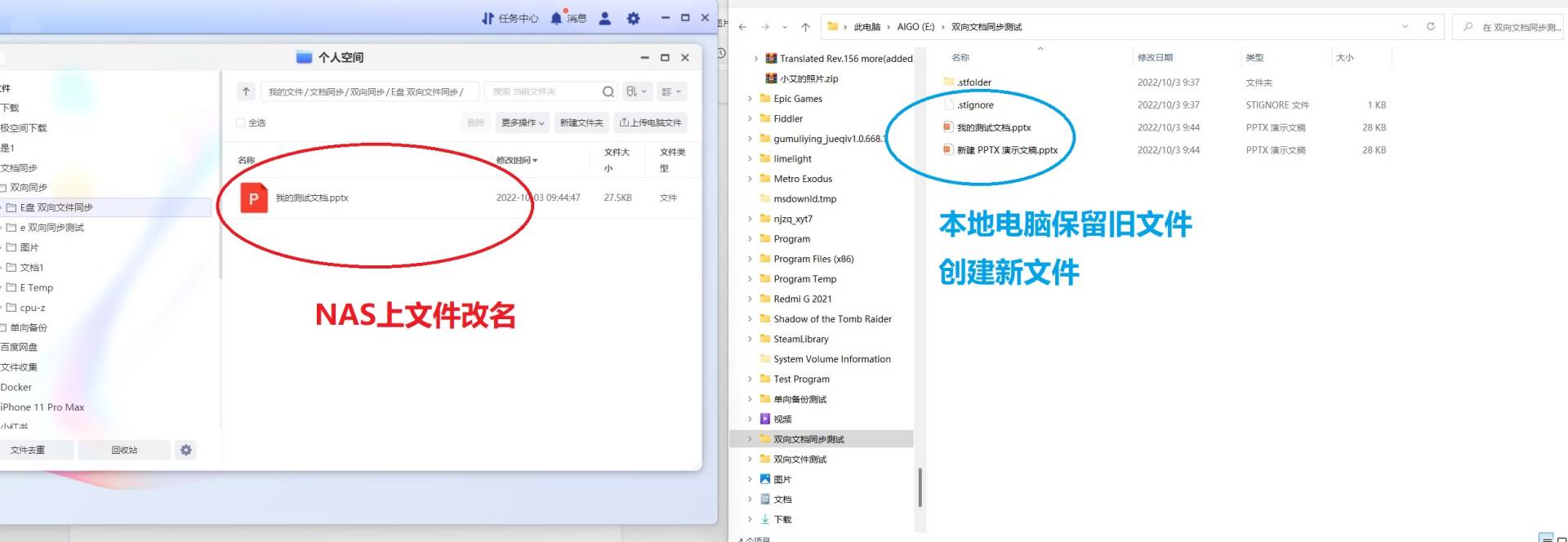The width and height of the screenshot is (1568, 542).
Task: Click search magnifier in 个人空间
Action: coord(608,91)
